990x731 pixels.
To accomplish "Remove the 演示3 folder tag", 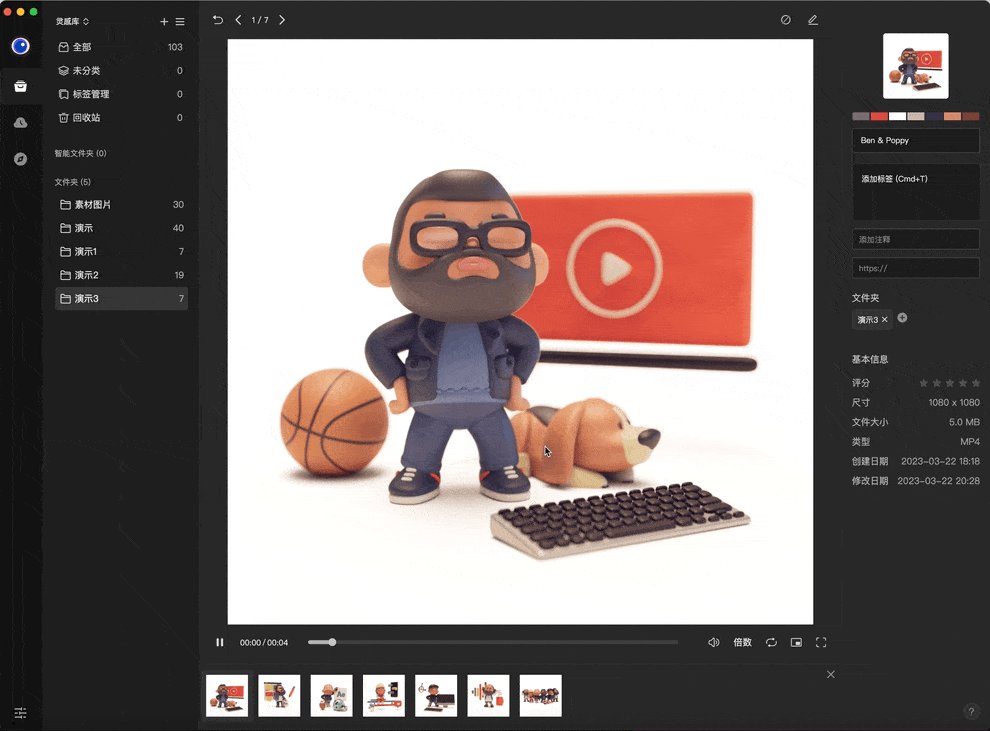I will [885, 319].
